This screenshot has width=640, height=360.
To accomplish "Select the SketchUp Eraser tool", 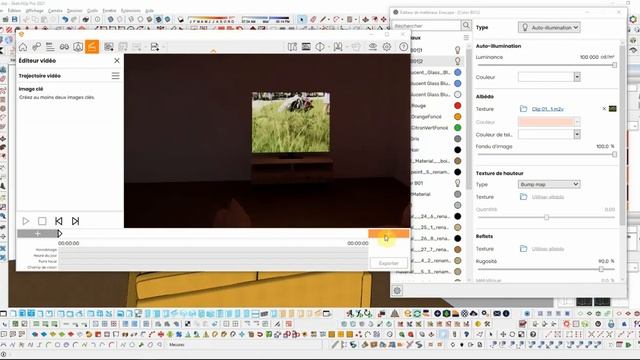I will point(313,19).
